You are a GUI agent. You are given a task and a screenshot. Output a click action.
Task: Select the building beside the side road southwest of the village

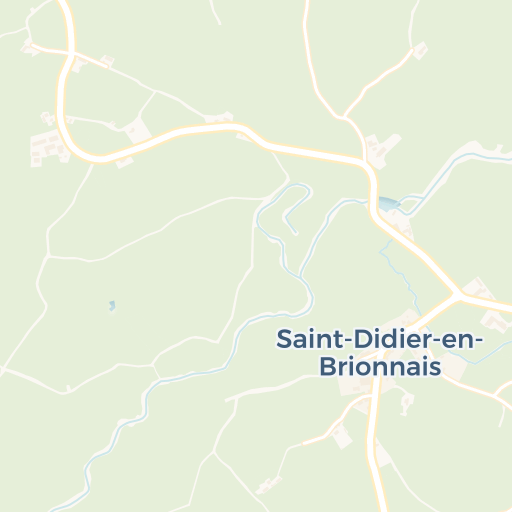342,436
